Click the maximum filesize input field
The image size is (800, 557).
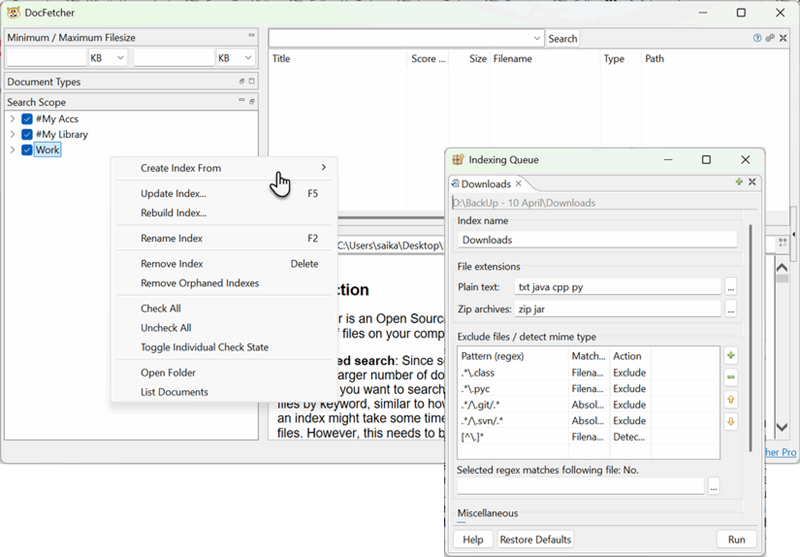[174, 58]
